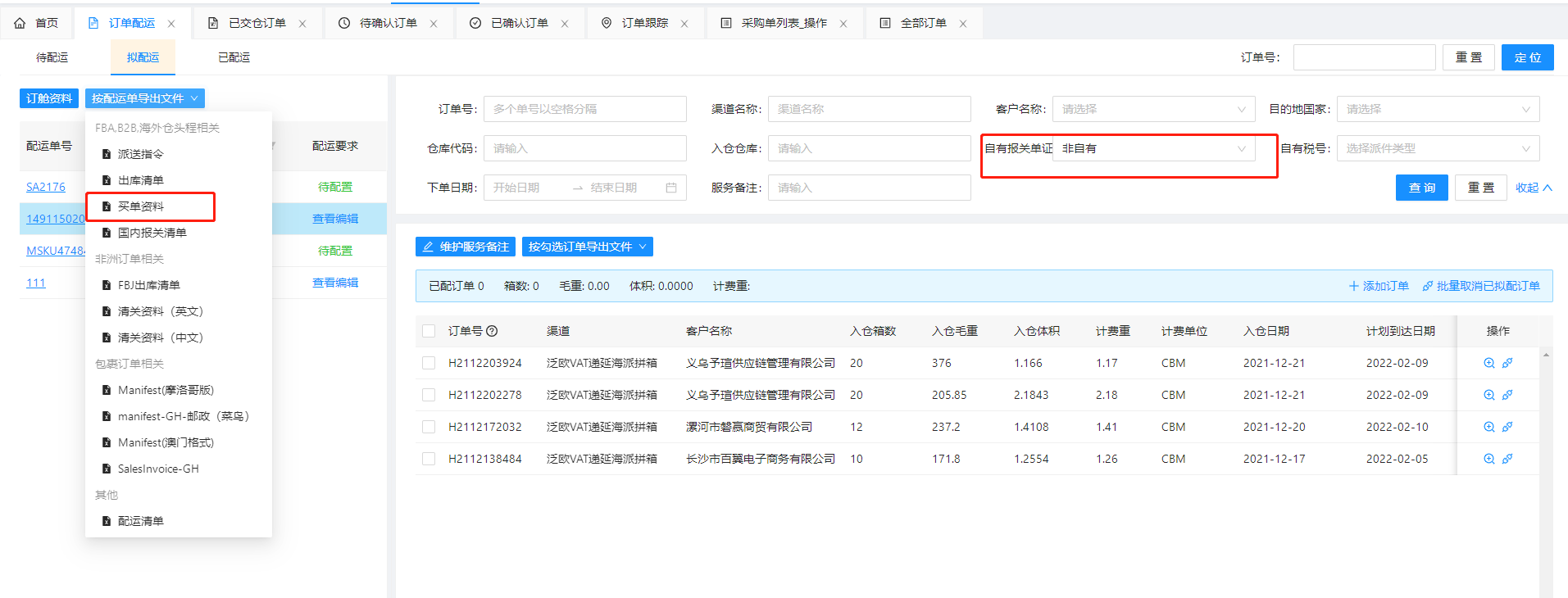Click the blue 查询 button
The image size is (1568, 598).
point(1421,188)
